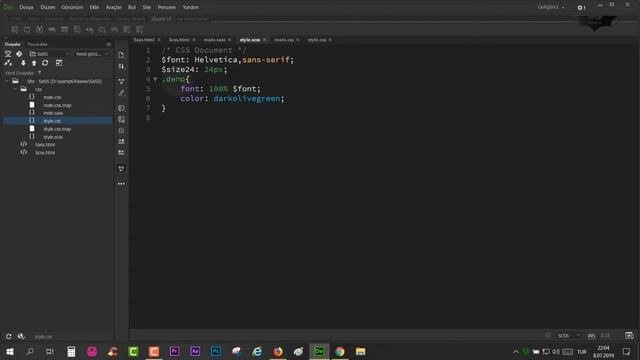The height and width of the screenshot is (360, 640).
Task: Toggle the INS insert mode indicator
Action: [x=591, y=336]
